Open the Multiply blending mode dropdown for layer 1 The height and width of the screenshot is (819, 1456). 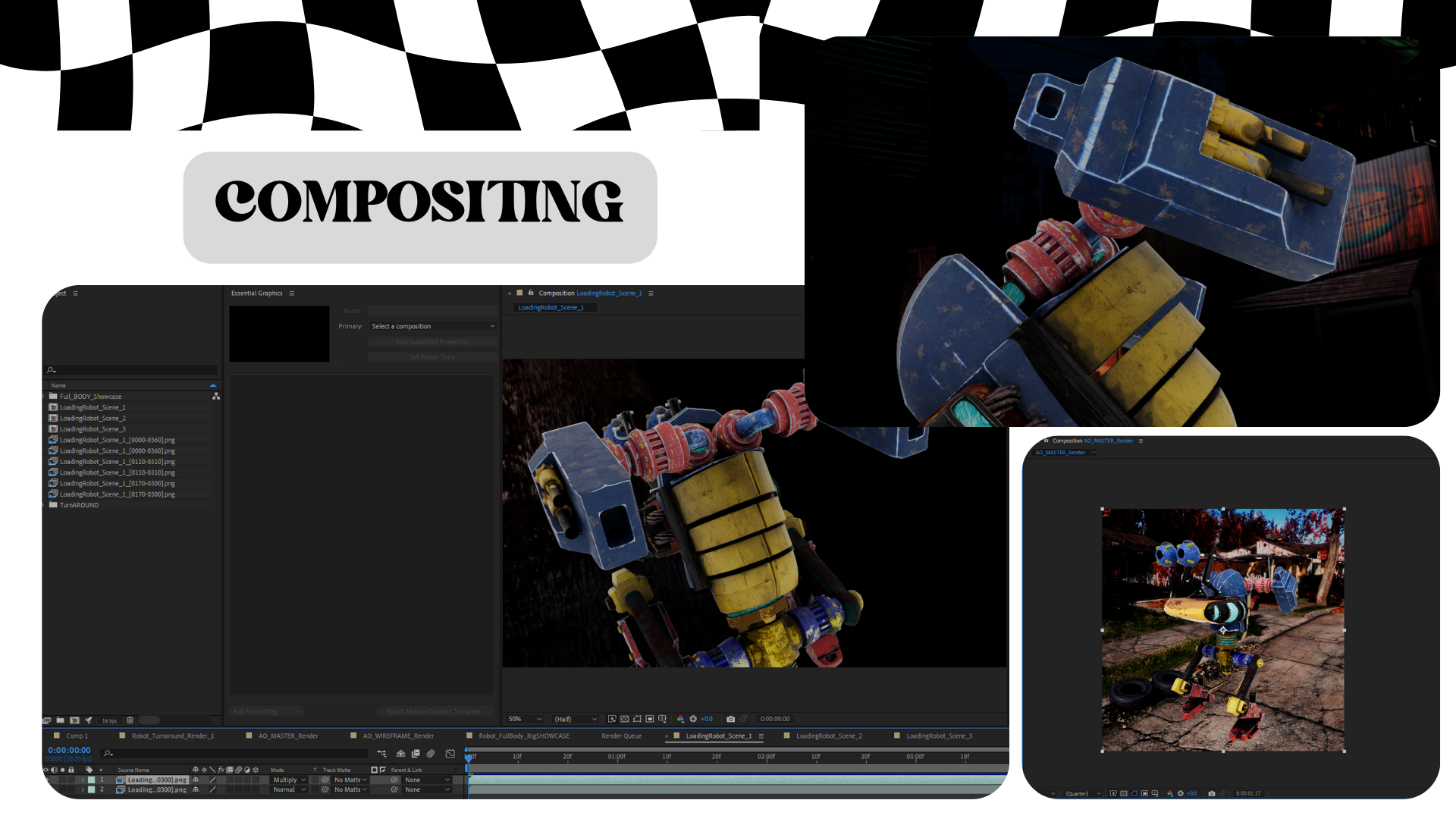[x=289, y=780]
